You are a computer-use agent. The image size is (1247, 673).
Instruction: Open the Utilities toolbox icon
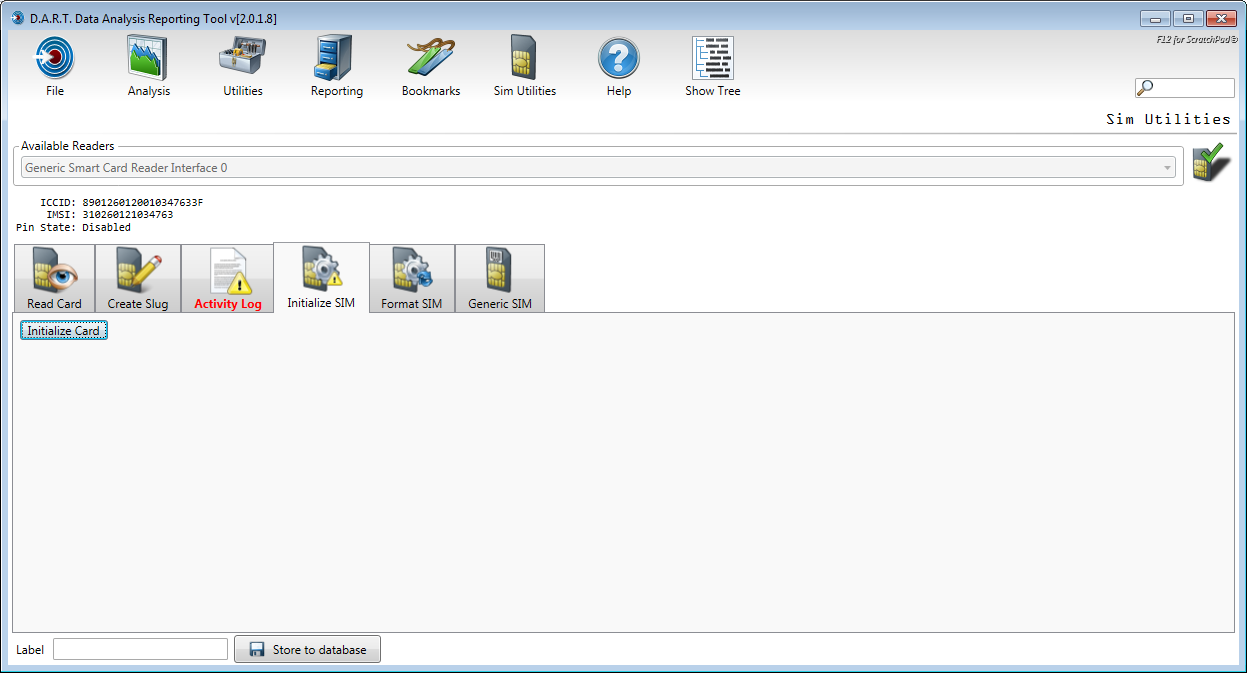[x=242, y=58]
